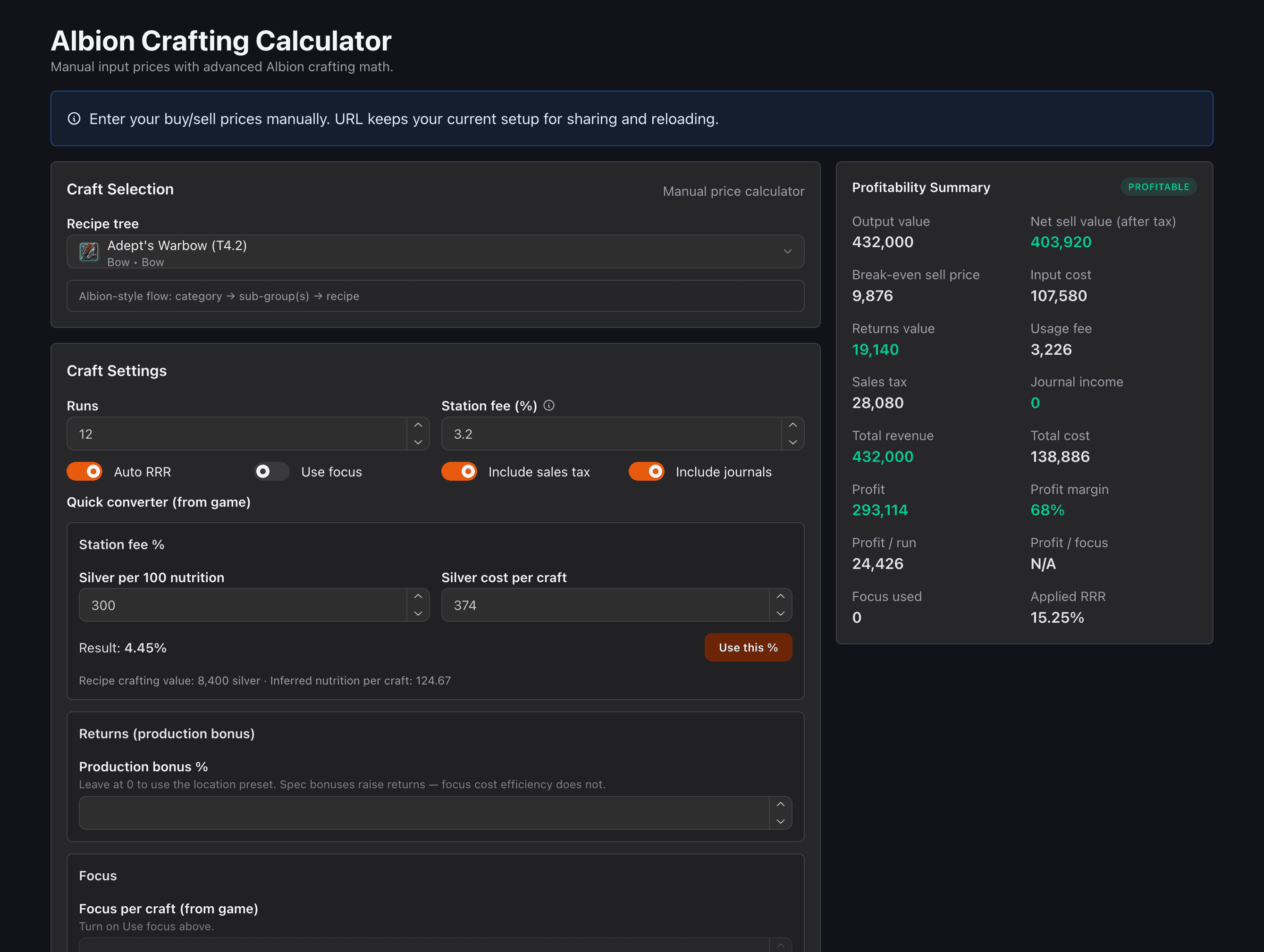Click the Sales tax 28,080

pyautogui.click(x=878, y=403)
